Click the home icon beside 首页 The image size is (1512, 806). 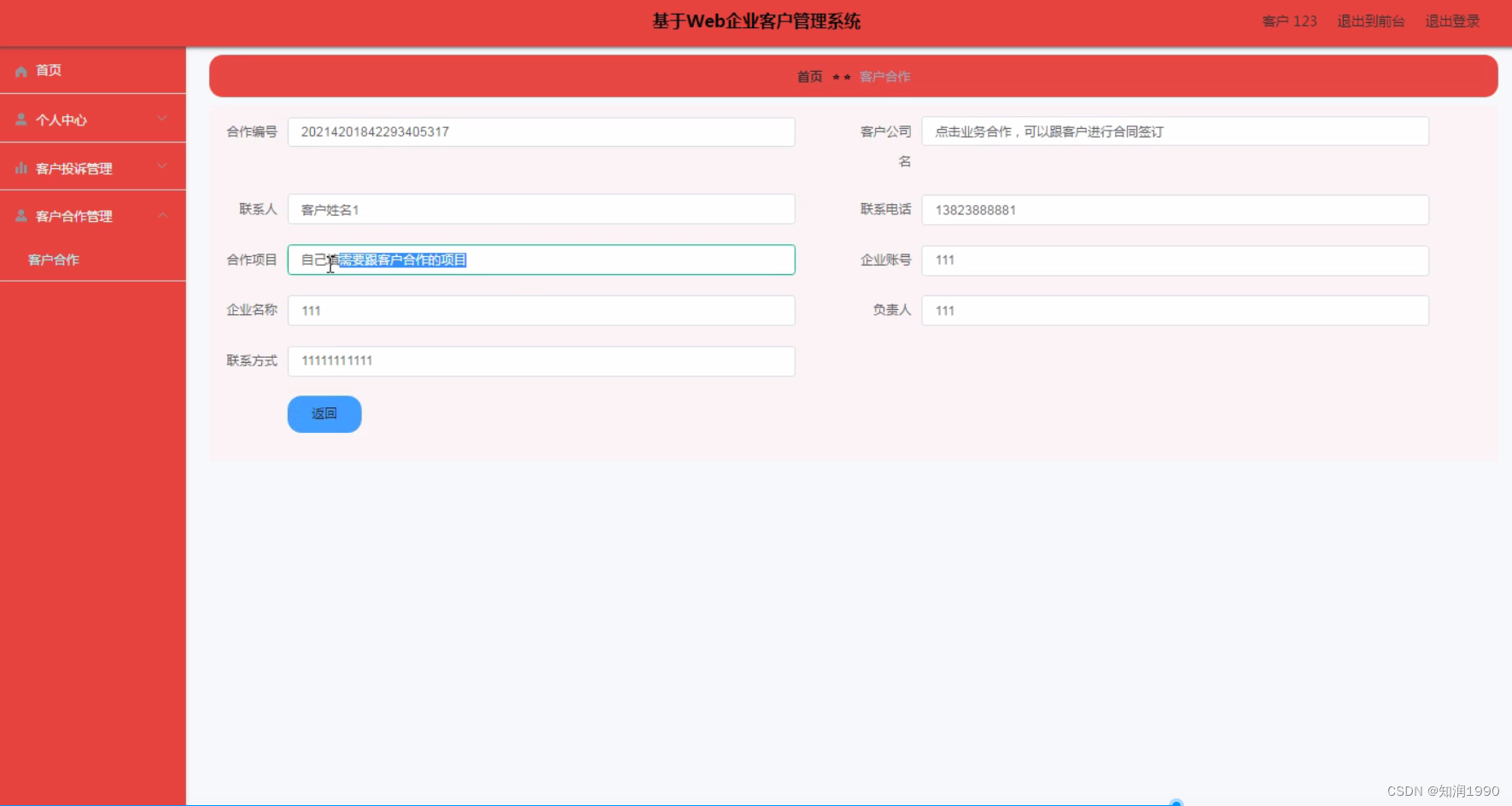pos(20,71)
